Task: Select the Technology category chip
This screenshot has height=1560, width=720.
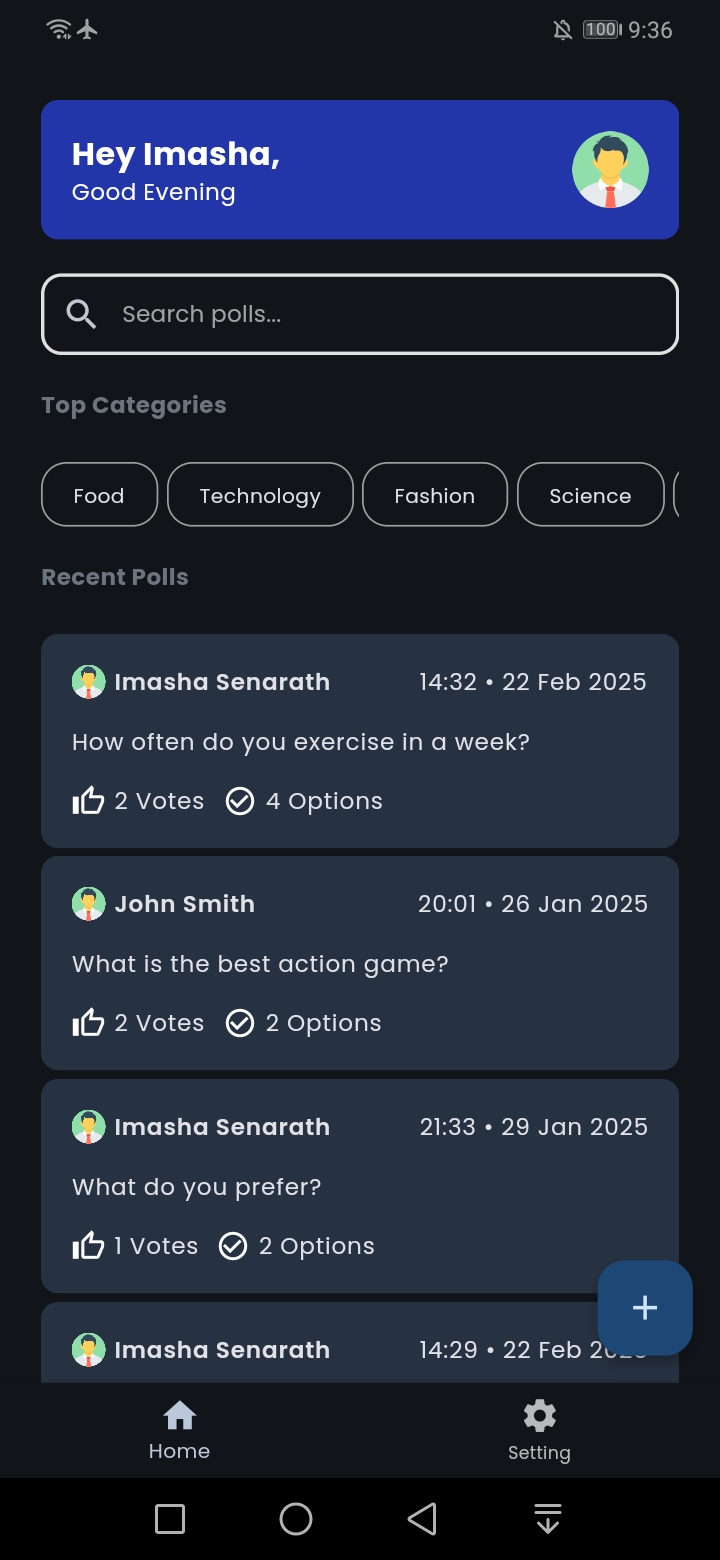Action: 260,495
